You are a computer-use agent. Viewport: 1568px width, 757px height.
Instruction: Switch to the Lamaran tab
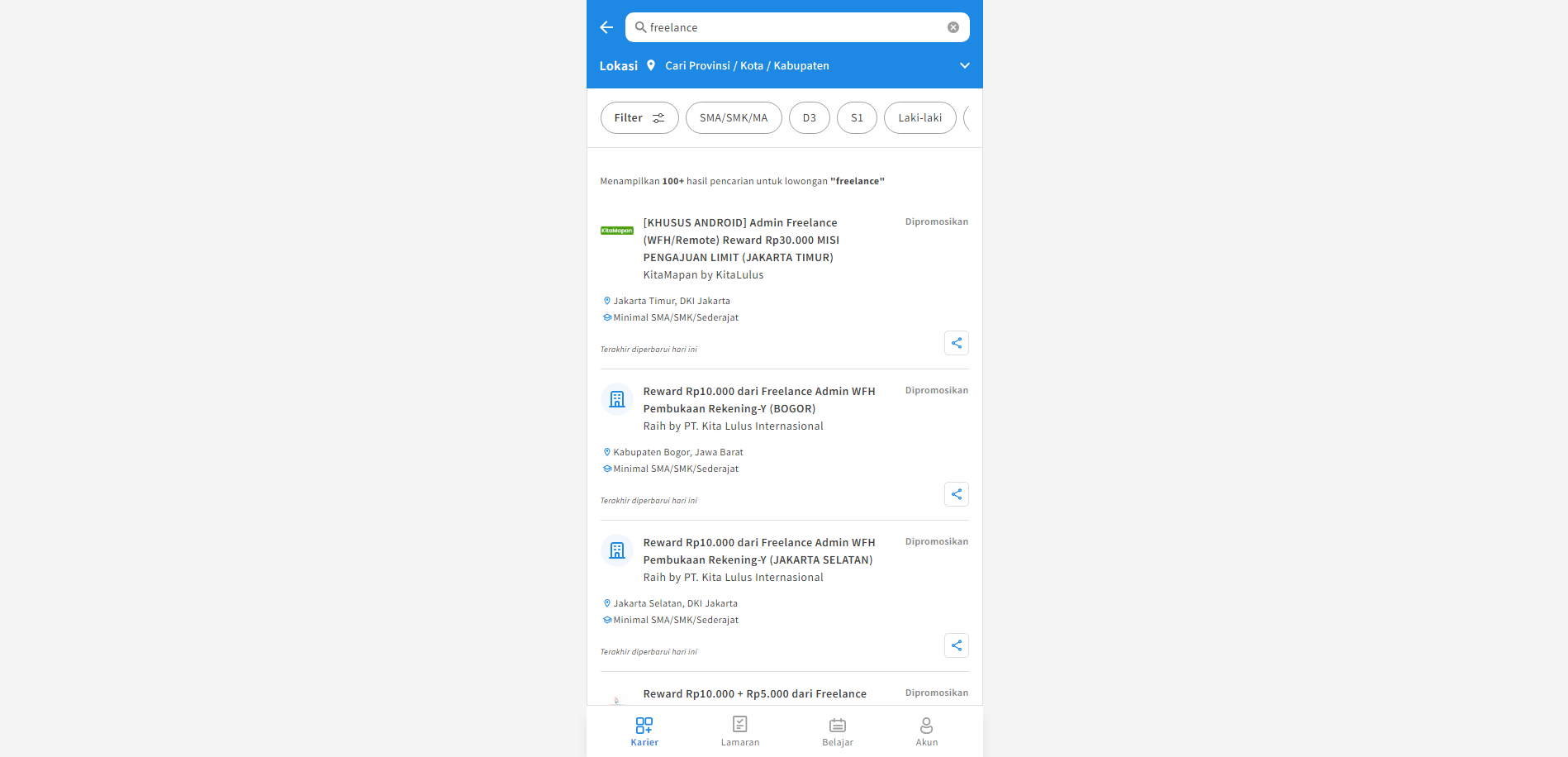[x=740, y=731]
